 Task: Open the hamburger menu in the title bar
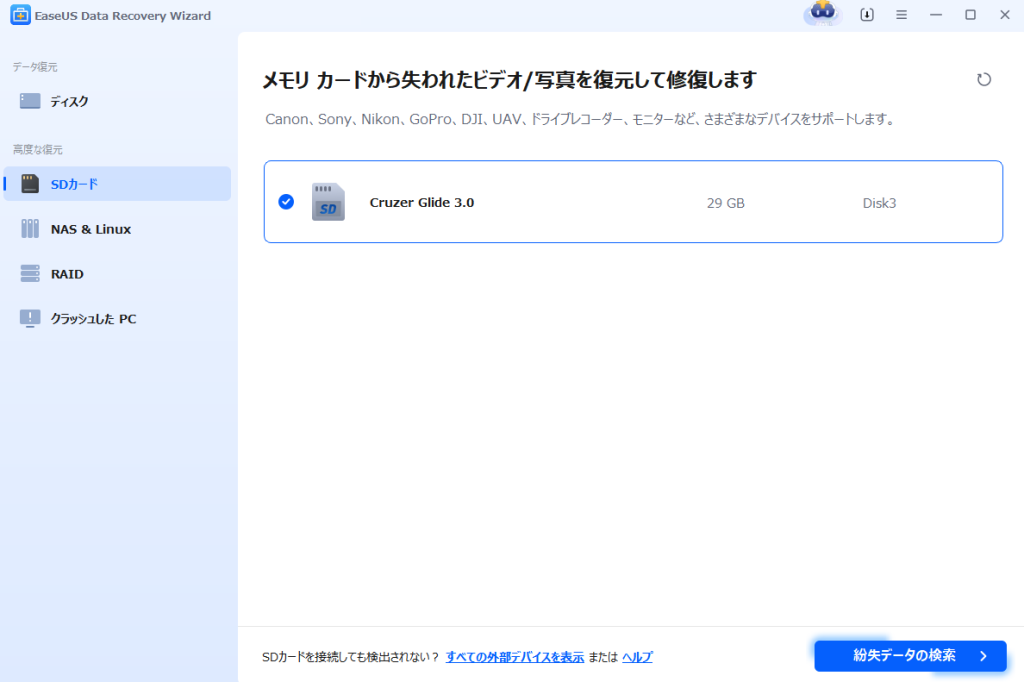[901, 15]
